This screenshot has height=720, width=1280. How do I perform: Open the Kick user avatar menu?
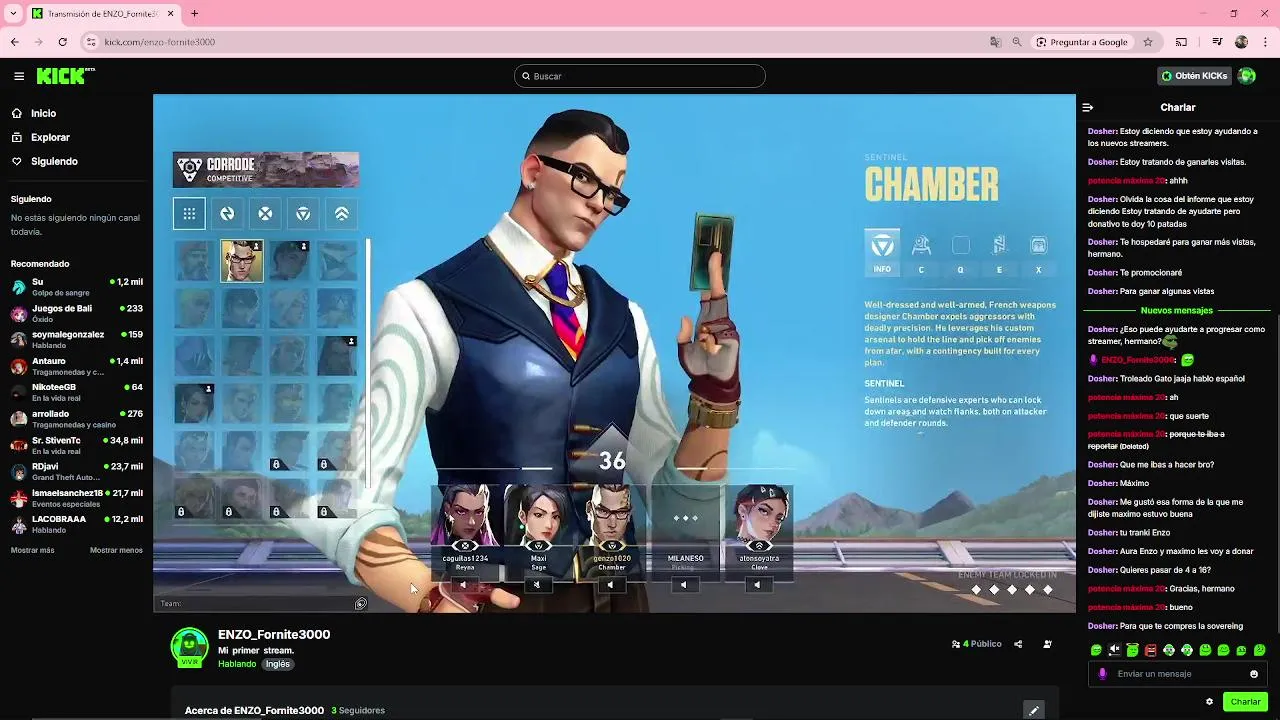coord(1246,76)
